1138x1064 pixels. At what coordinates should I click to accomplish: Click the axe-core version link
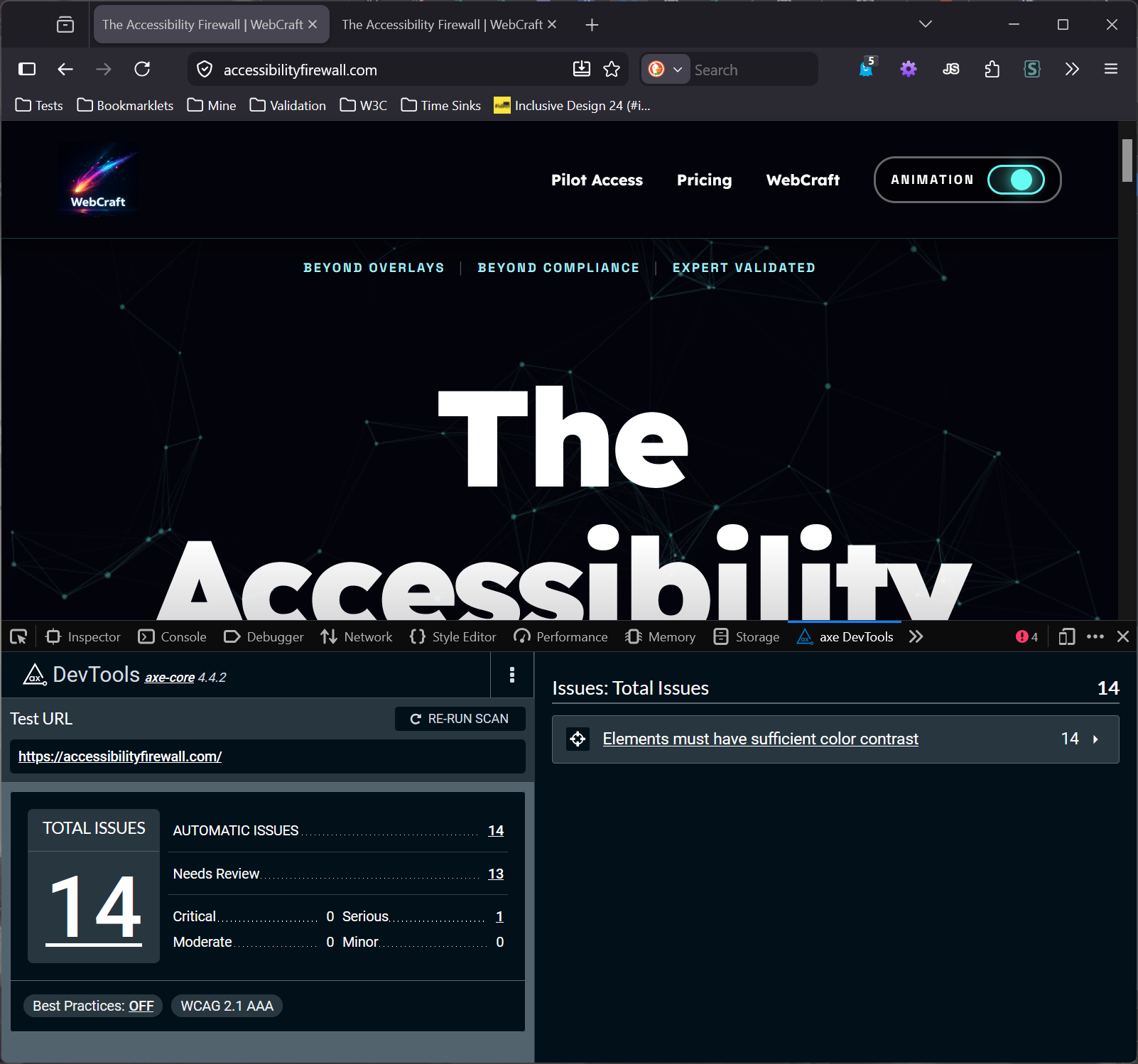coord(170,678)
